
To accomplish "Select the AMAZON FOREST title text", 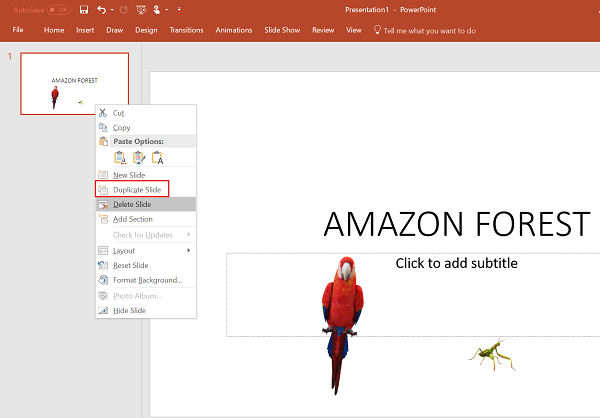I will click(x=457, y=224).
